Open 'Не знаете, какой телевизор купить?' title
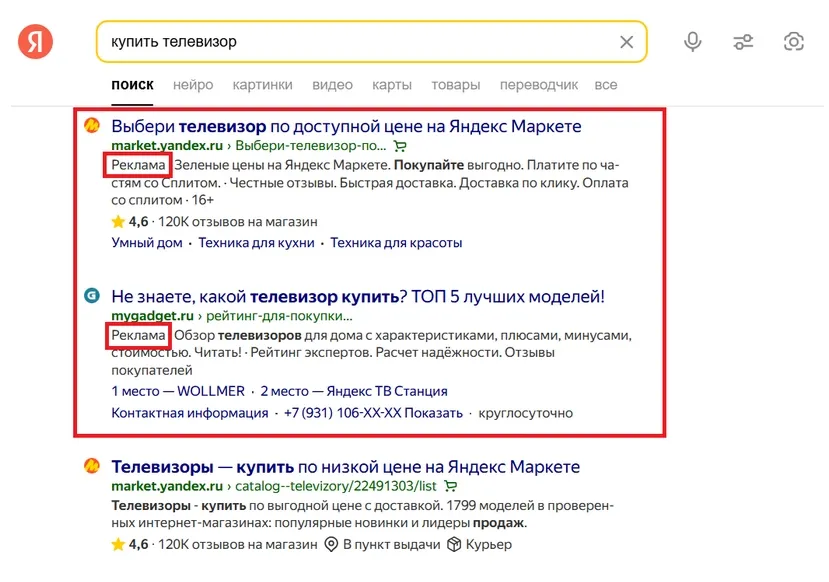This screenshot has height=582, width=829. (x=358, y=297)
